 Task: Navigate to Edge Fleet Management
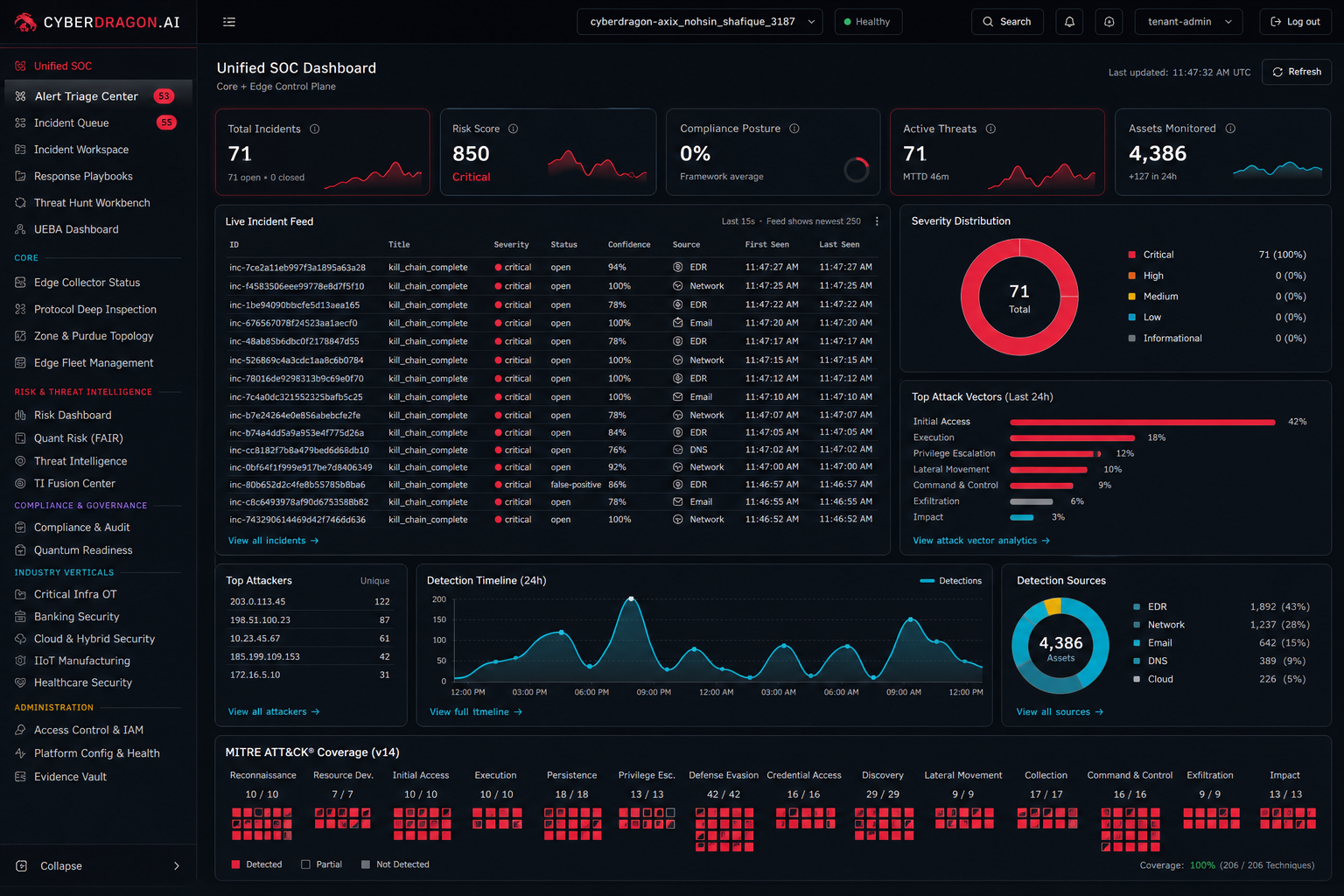pyautogui.click(x=94, y=363)
